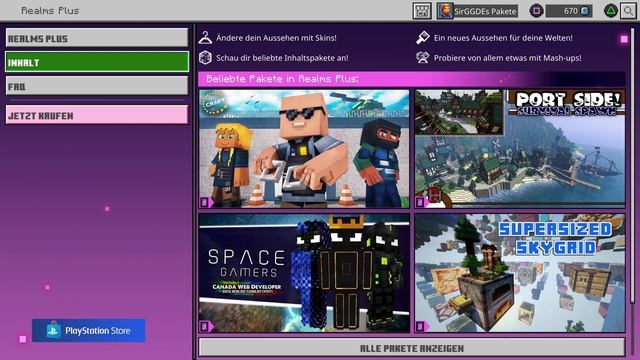Click the PlayStation logo in store button
This screenshot has width=640, height=360.
[53, 330]
